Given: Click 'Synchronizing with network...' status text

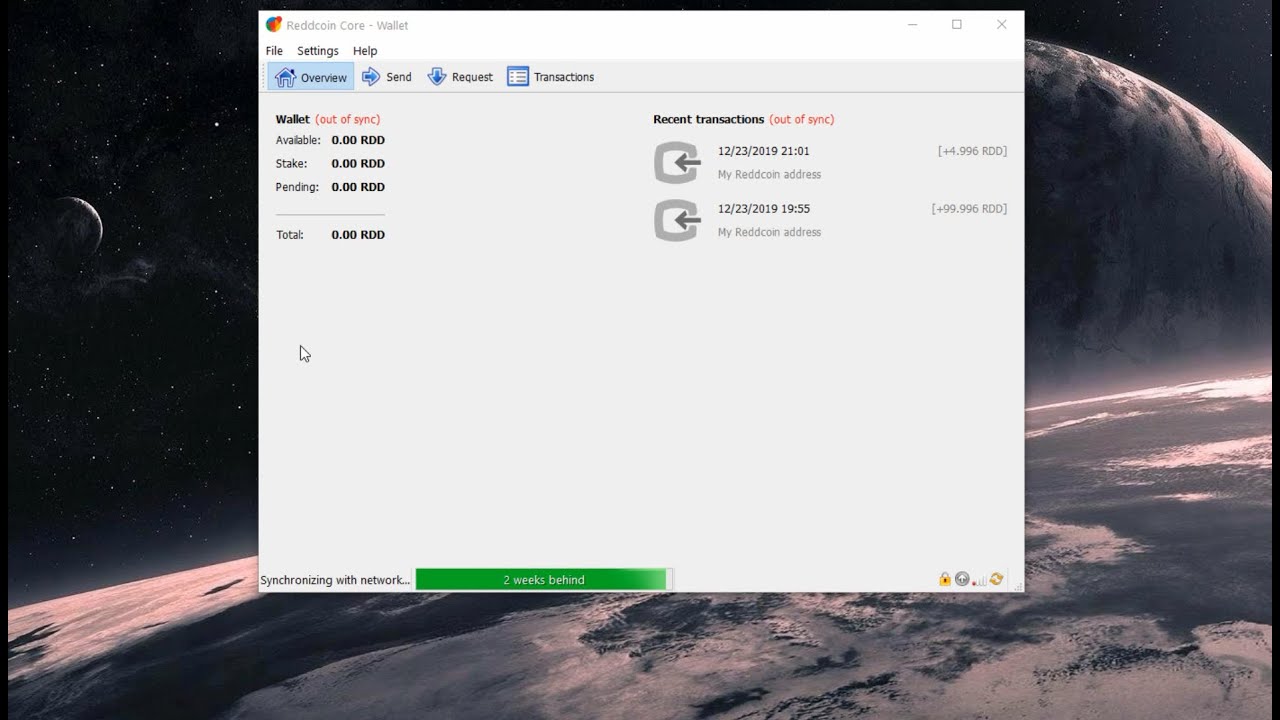Looking at the screenshot, I should 335,580.
